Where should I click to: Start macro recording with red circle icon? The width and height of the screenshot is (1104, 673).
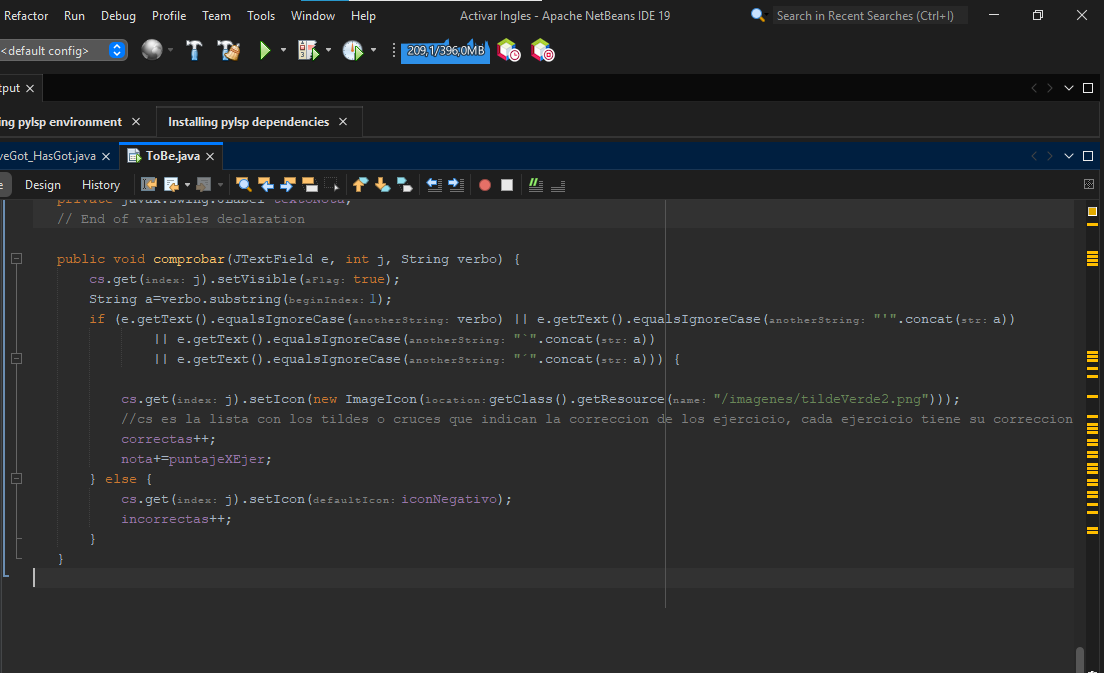(x=484, y=184)
